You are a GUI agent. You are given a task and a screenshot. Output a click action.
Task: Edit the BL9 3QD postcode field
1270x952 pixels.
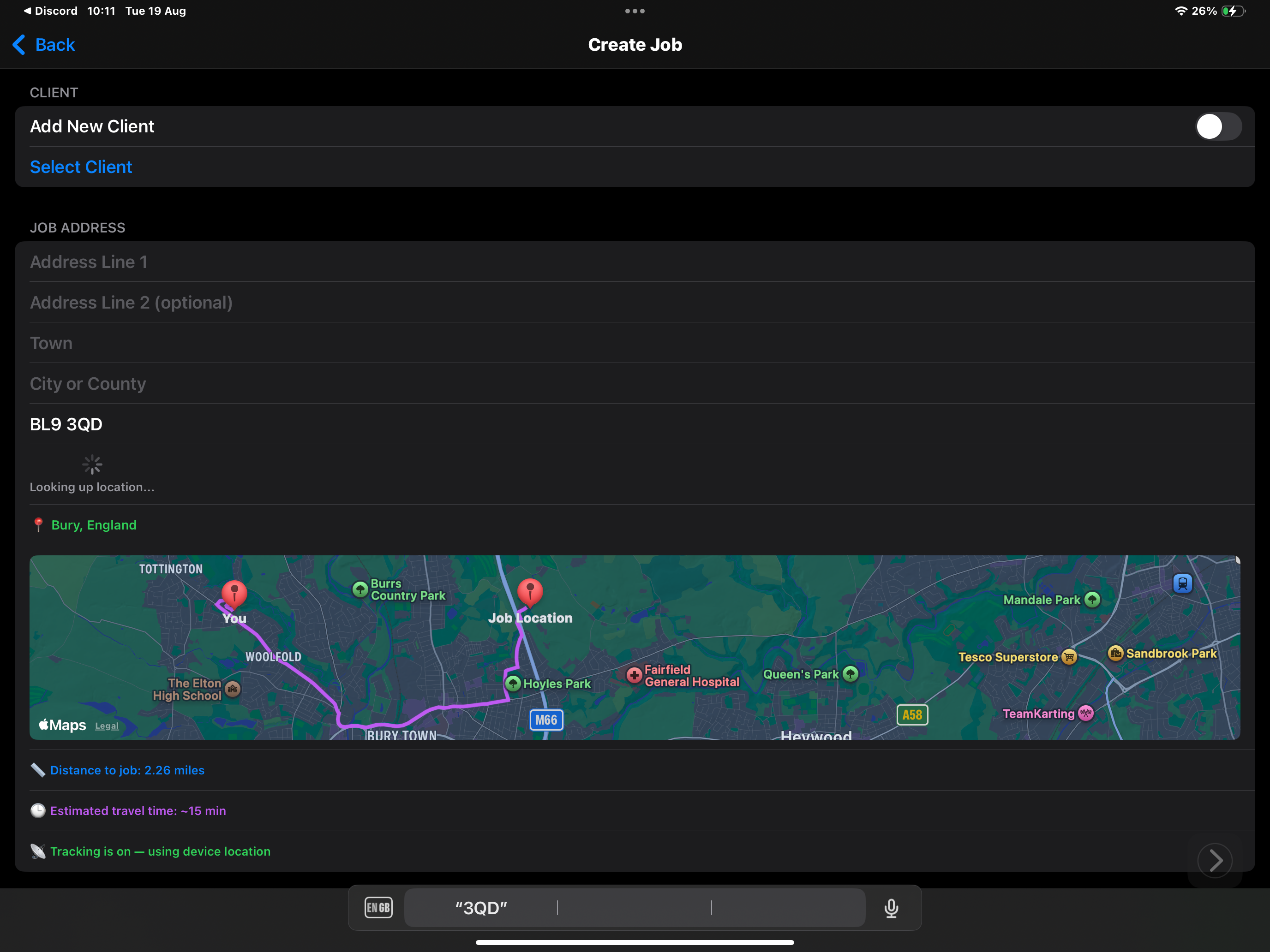[635, 424]
